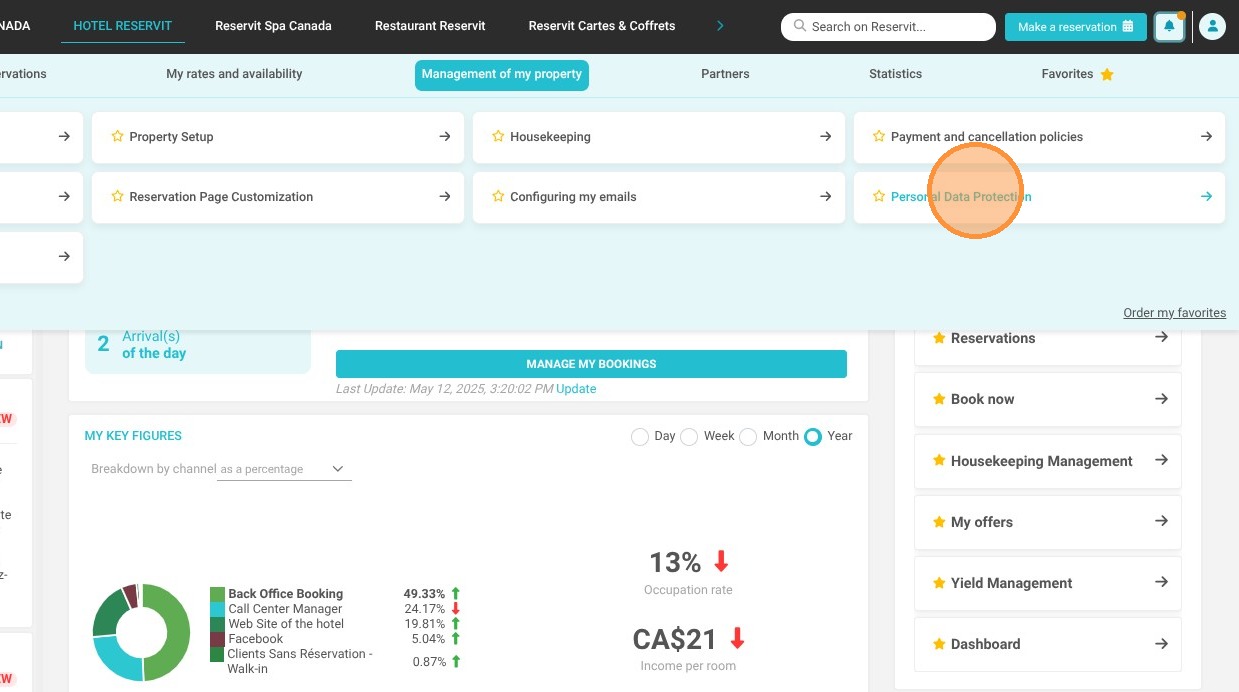
Task: Click the donut chart of channel breakdown
Action: point(141,633)
